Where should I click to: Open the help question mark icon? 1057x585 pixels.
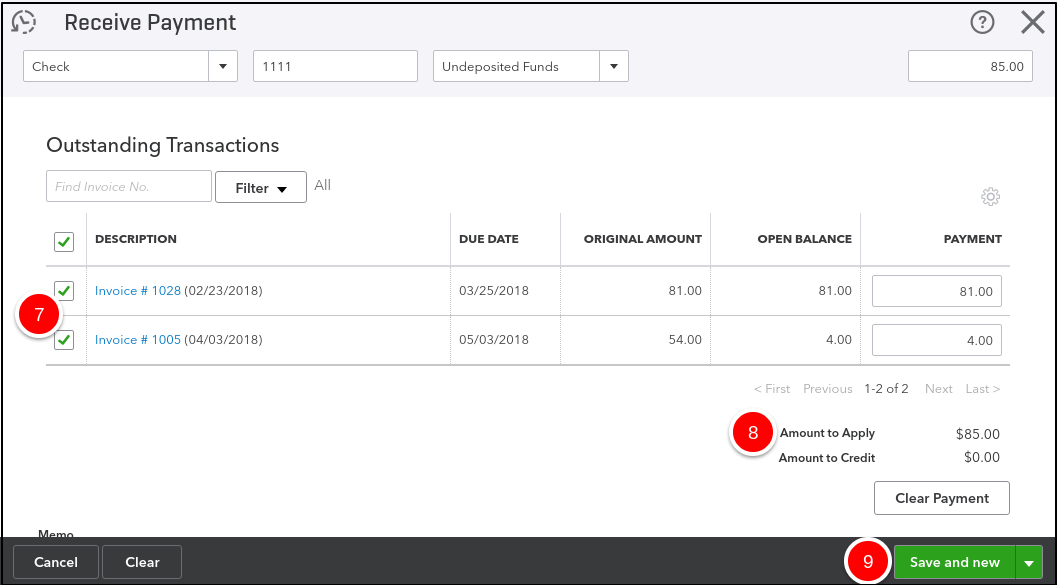[982, 22]
